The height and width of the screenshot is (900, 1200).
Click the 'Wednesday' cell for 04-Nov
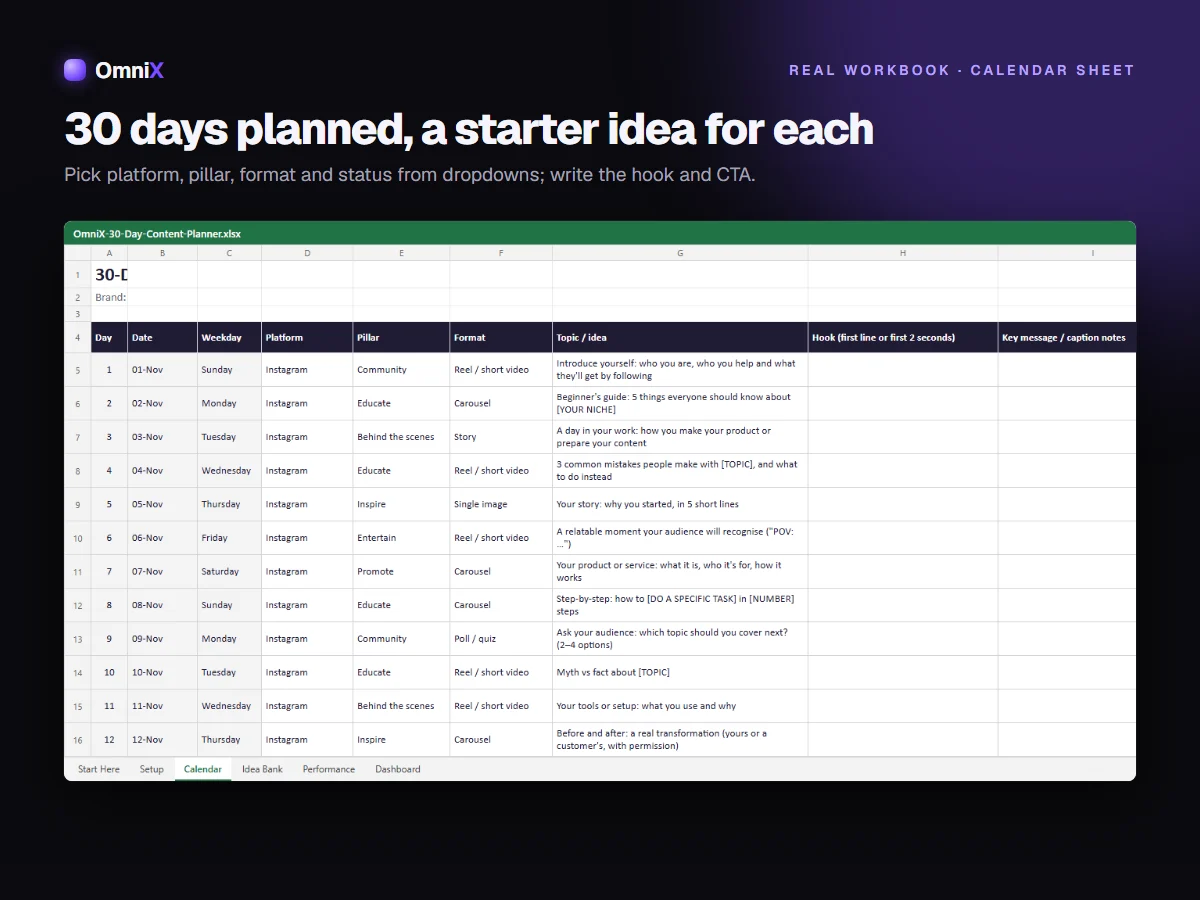[229, 471]
